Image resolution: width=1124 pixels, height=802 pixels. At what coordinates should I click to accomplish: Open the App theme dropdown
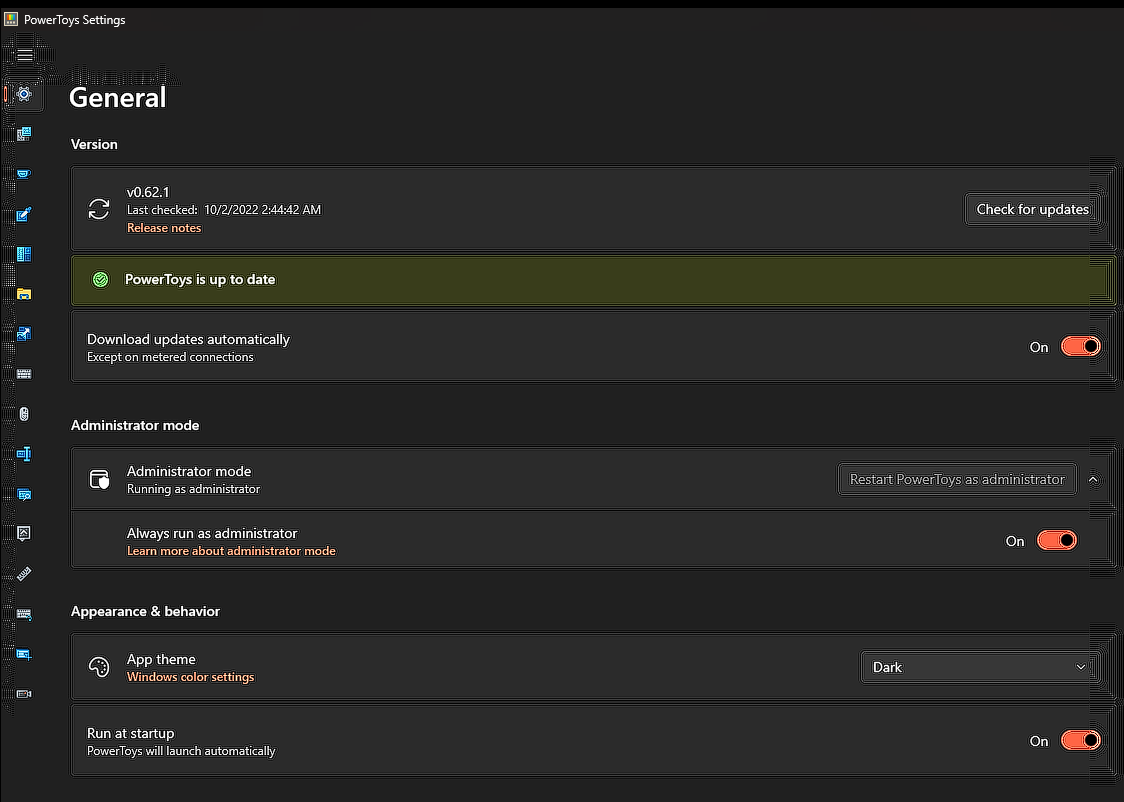tap(978, 667)
